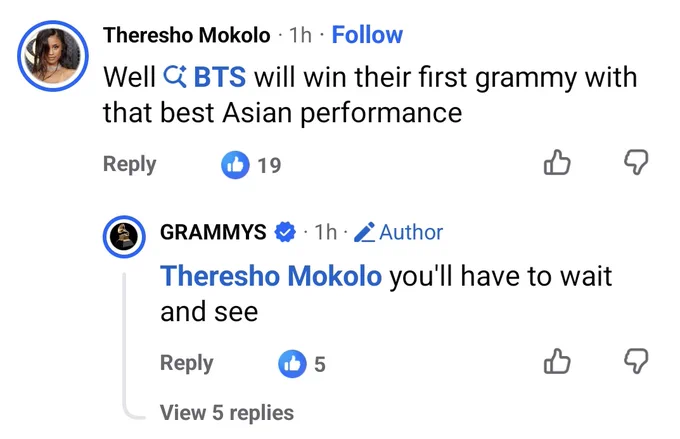
Task: Dislike the GRAMMYS reply with thumbs down
Action: [x=636, y=361]
